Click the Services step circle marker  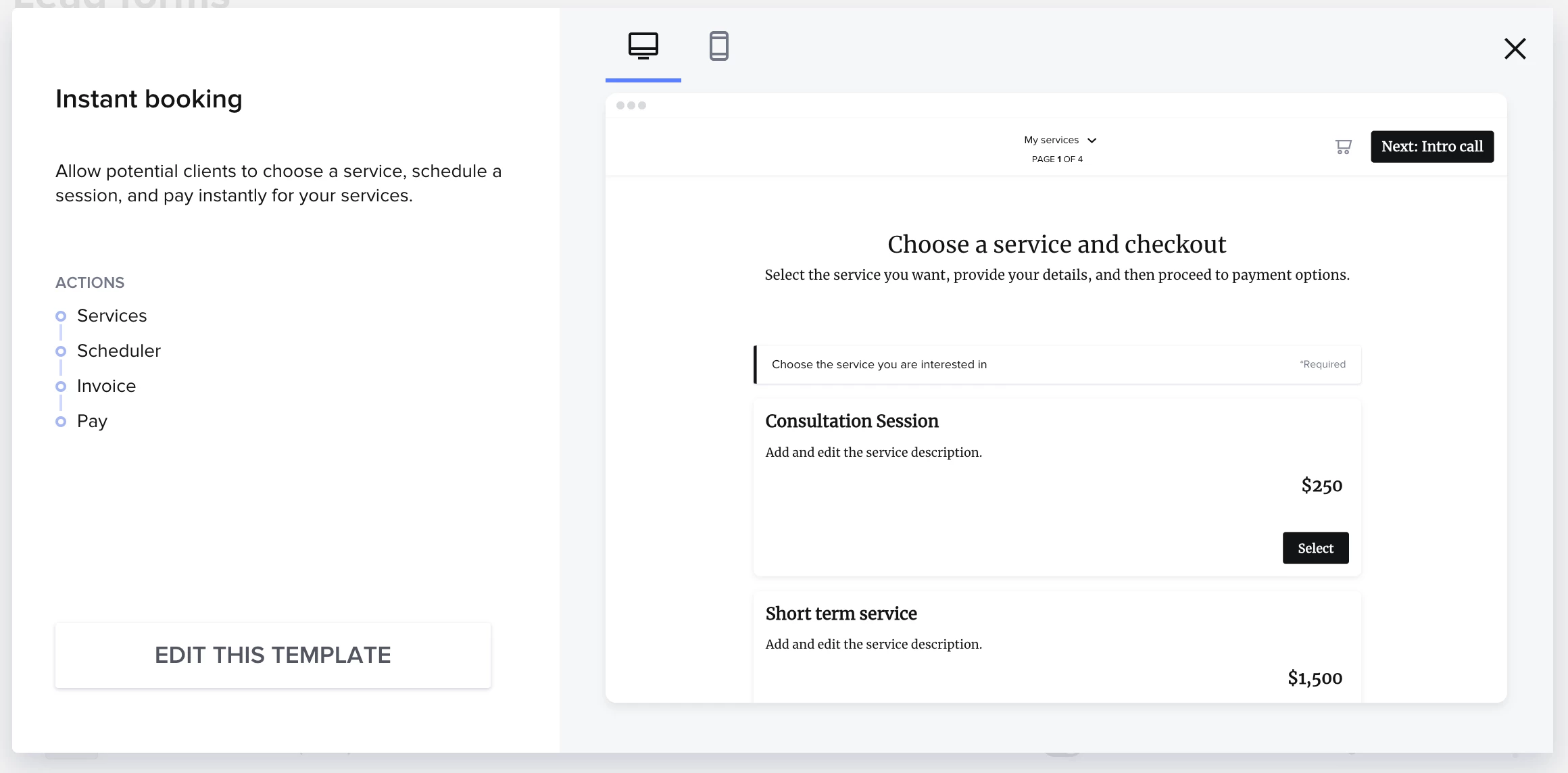61,316
